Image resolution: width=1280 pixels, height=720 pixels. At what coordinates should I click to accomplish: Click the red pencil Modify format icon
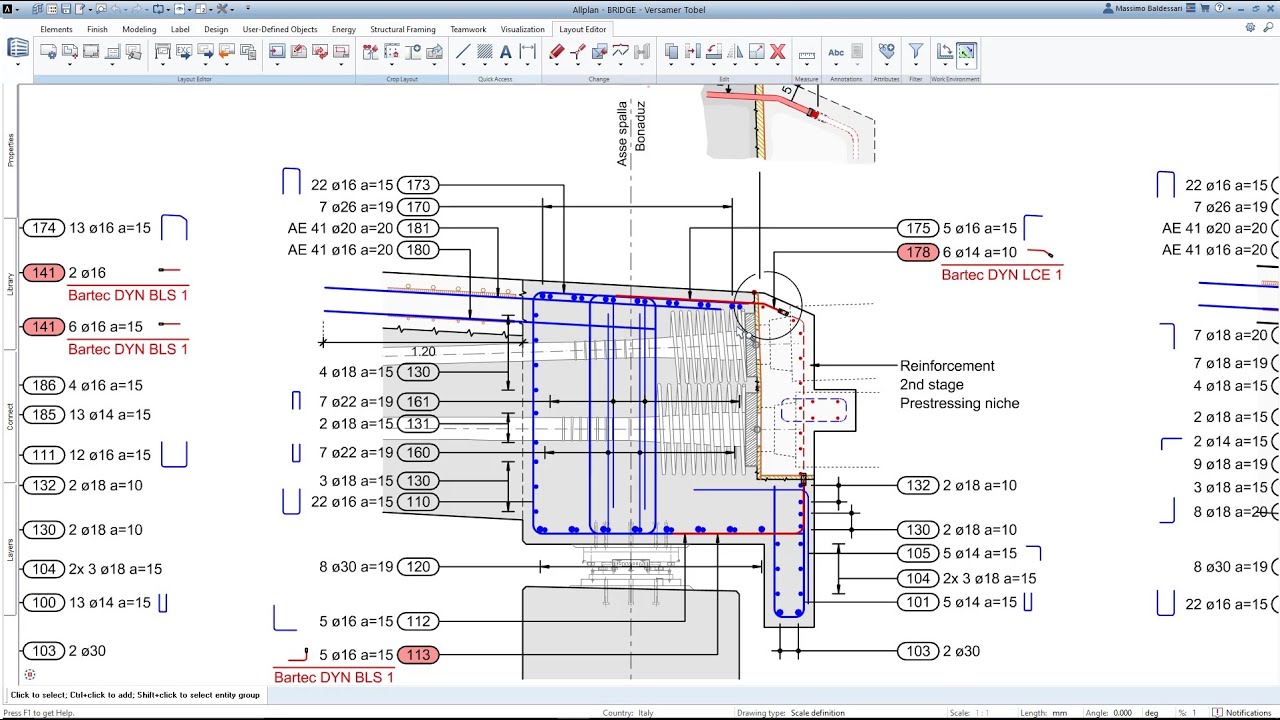[557, 51]
